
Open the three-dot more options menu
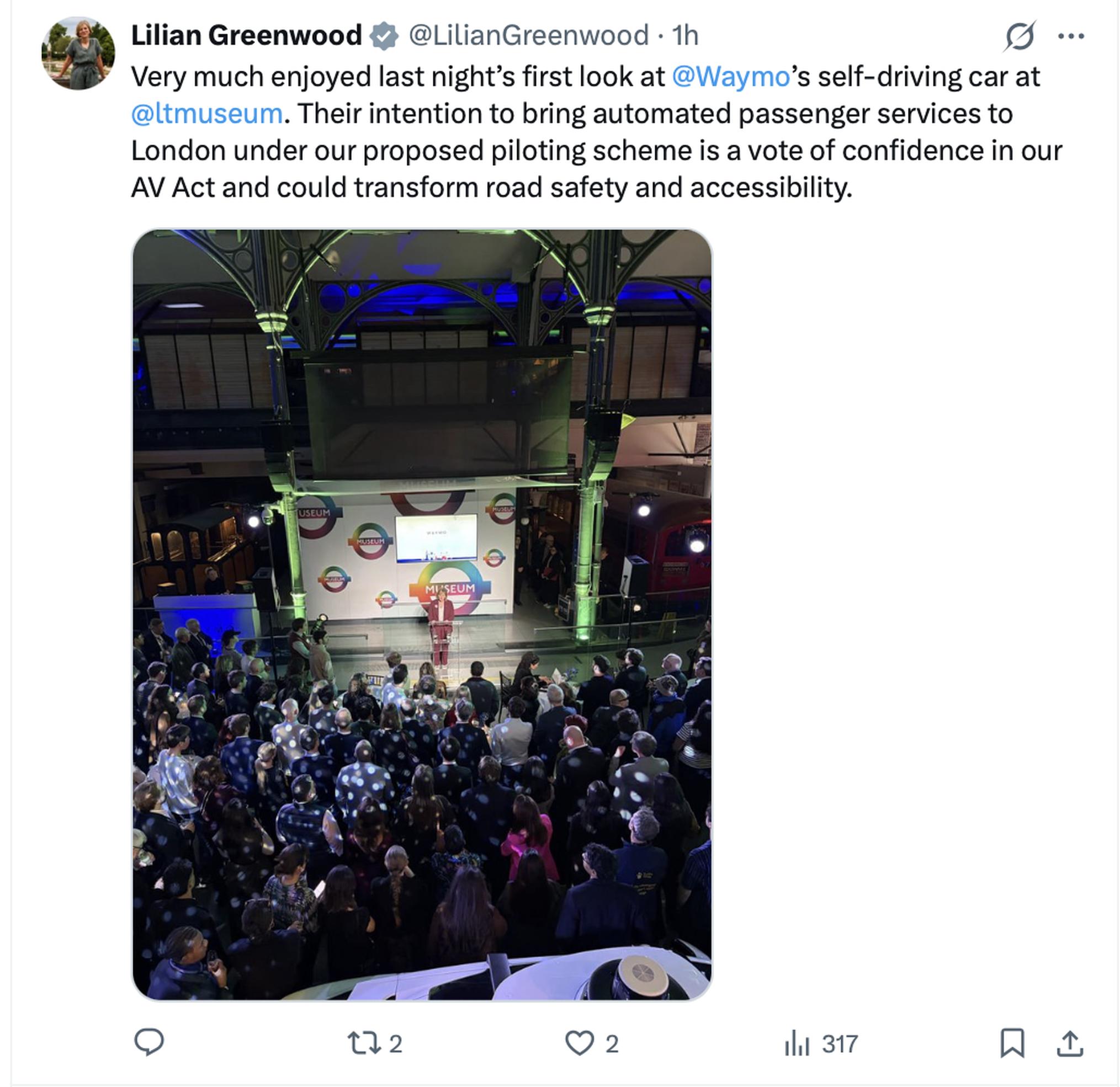pyautogui.click(x=1071, y=36)
